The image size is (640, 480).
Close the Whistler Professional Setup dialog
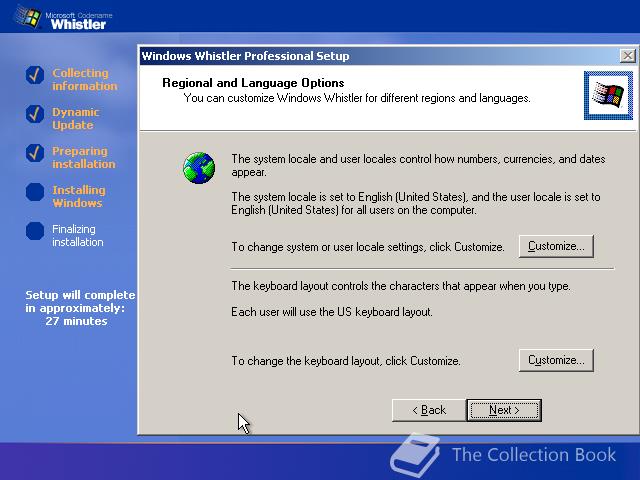627,56
